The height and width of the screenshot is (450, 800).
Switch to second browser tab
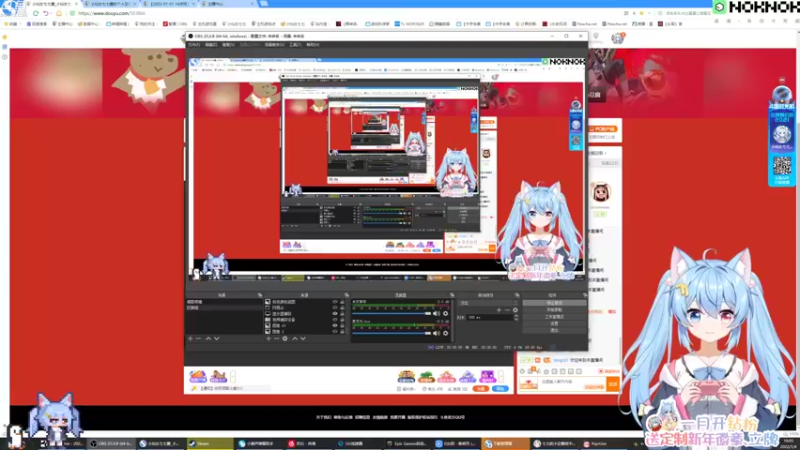(x=109, y=4)
